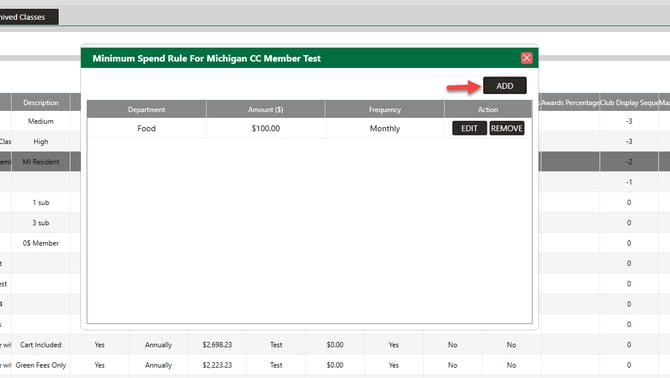Click the $100.00 amount cell
Image resolution: width=670 pixels, height=378 pixels.
click(x=265, y=128)
